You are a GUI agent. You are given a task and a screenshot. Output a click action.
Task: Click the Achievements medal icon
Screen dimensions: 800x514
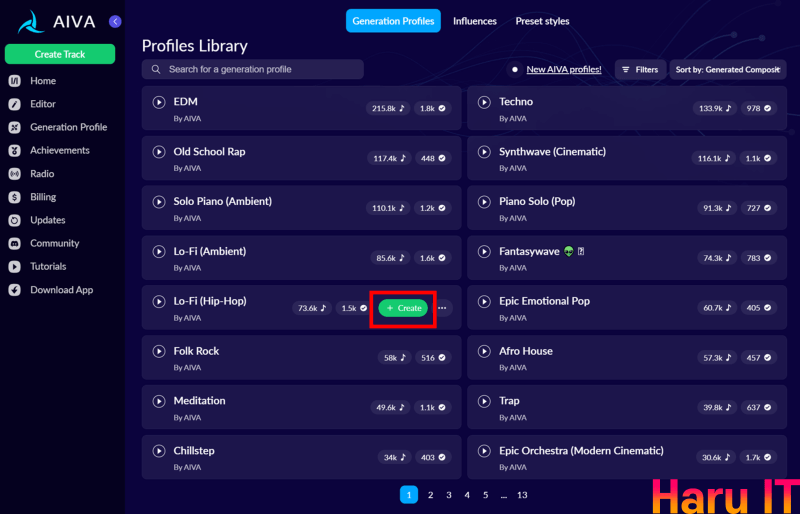(15, 151)
